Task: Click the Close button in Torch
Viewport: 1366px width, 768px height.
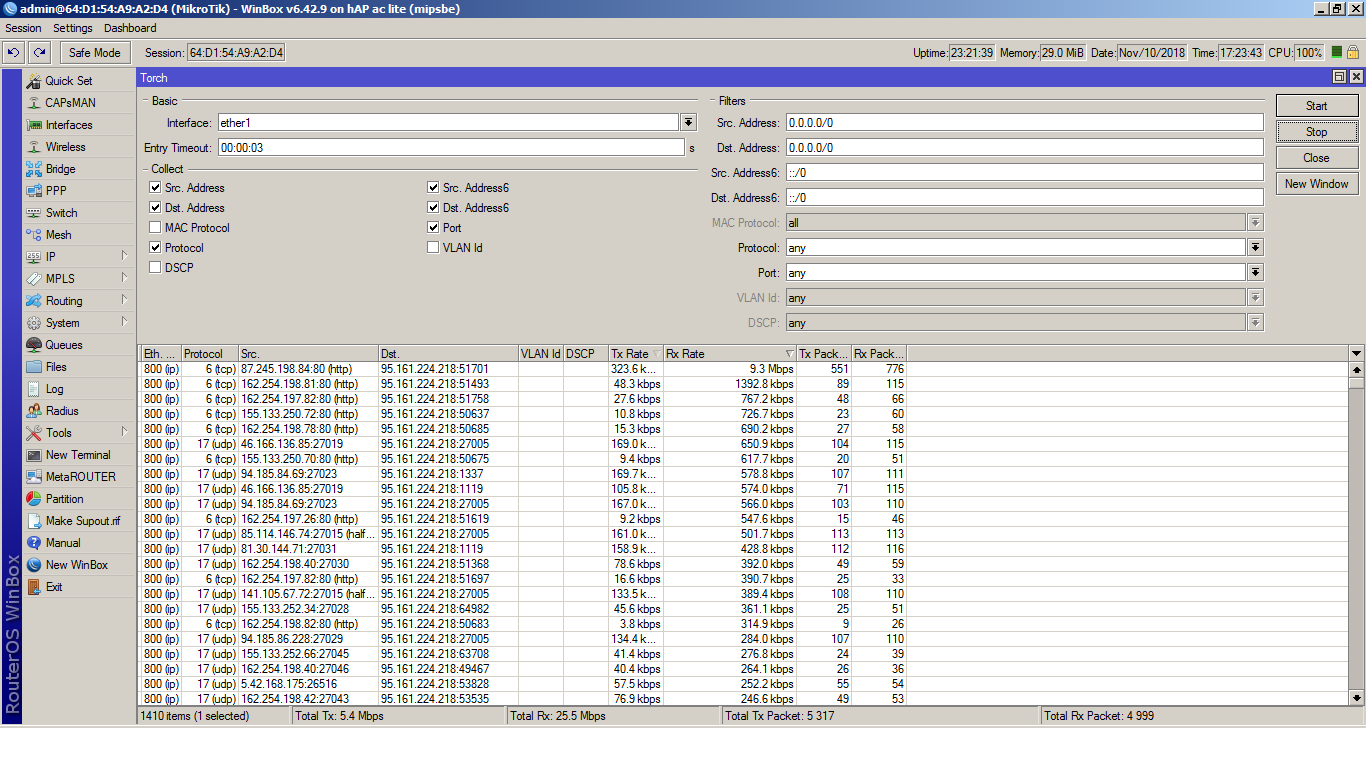Action: click(x=1317, y=158)
